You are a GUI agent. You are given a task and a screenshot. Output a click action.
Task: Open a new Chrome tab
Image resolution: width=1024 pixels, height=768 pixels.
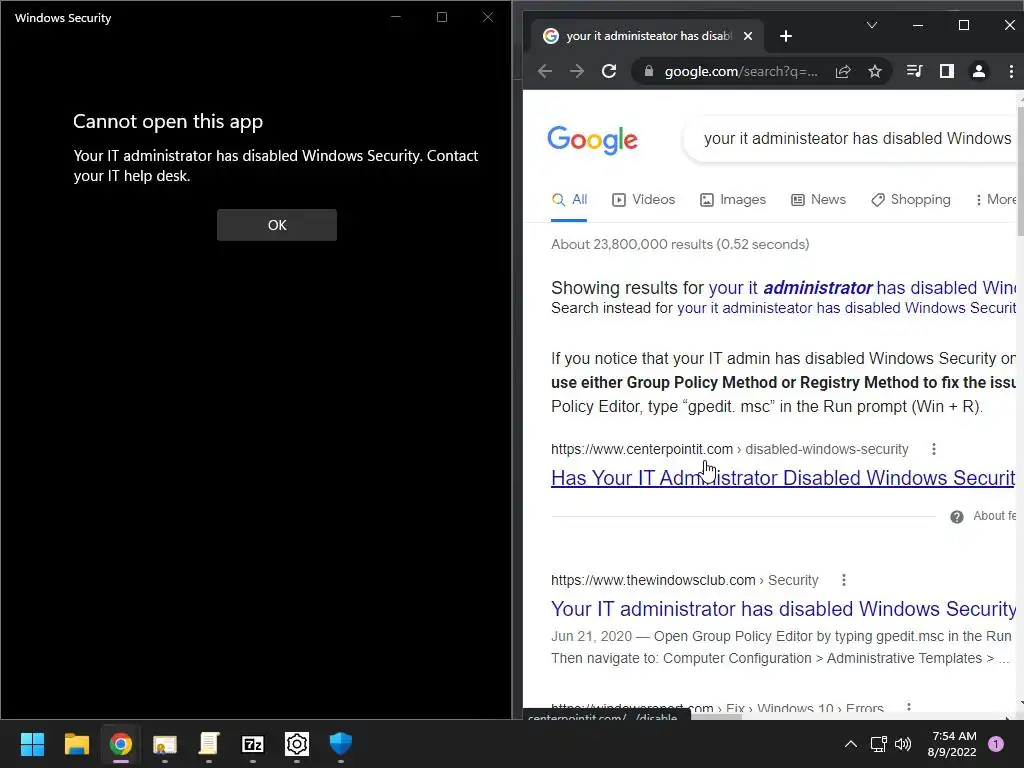pos(786,36)
